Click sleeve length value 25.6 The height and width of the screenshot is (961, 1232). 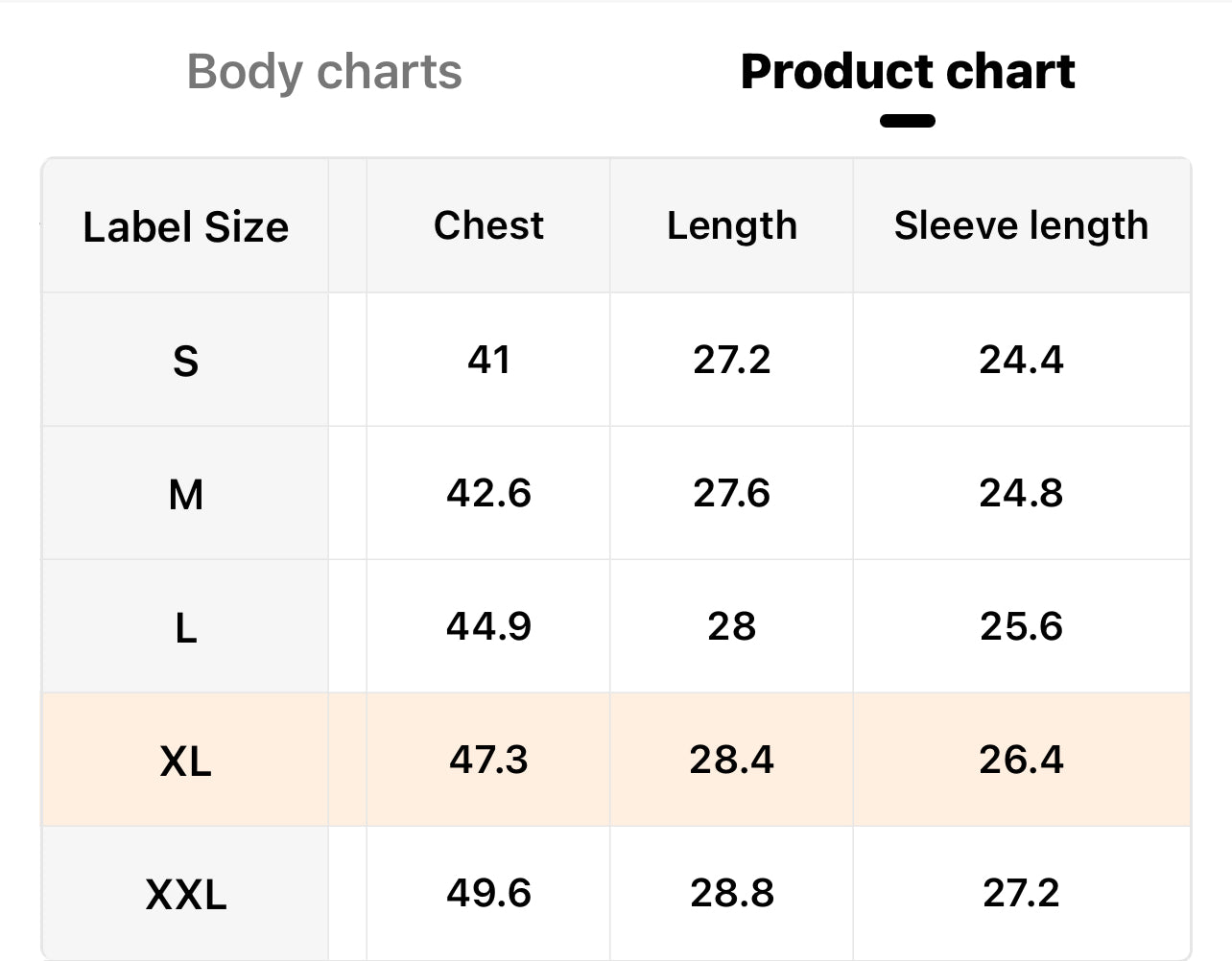(x=1021, y=626)
